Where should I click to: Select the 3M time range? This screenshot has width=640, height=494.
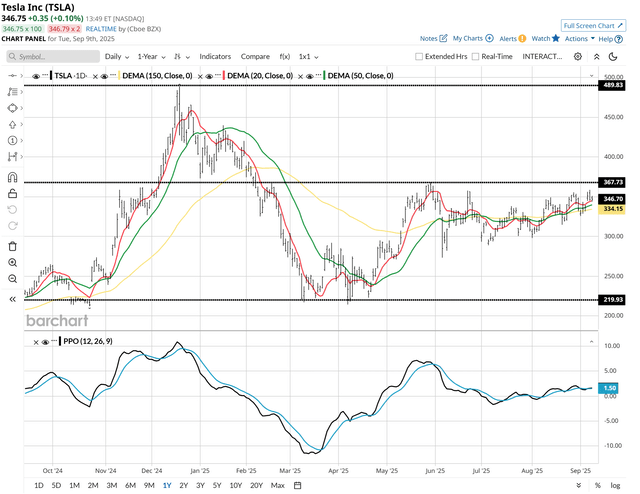point(112,485)
